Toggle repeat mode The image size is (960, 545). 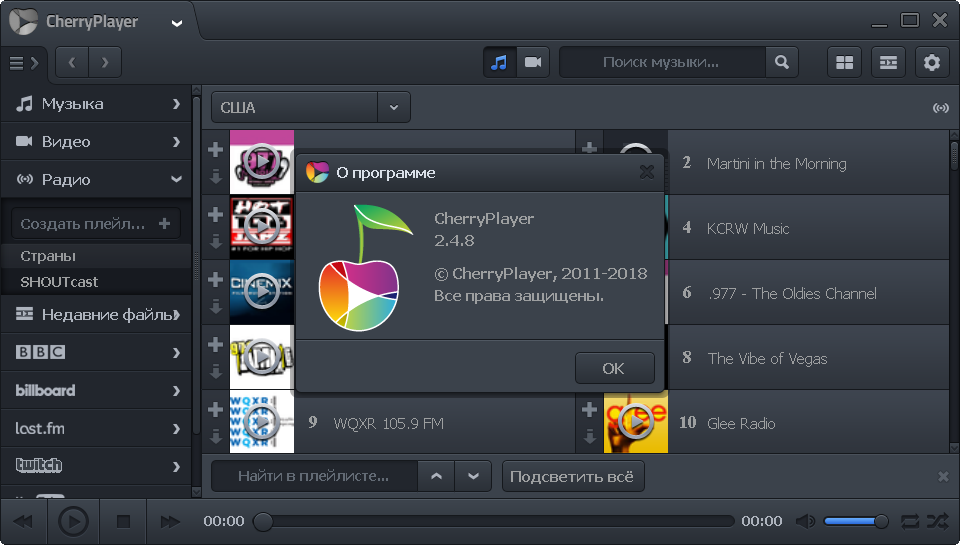pyautogui.click(x=910, y=522)
